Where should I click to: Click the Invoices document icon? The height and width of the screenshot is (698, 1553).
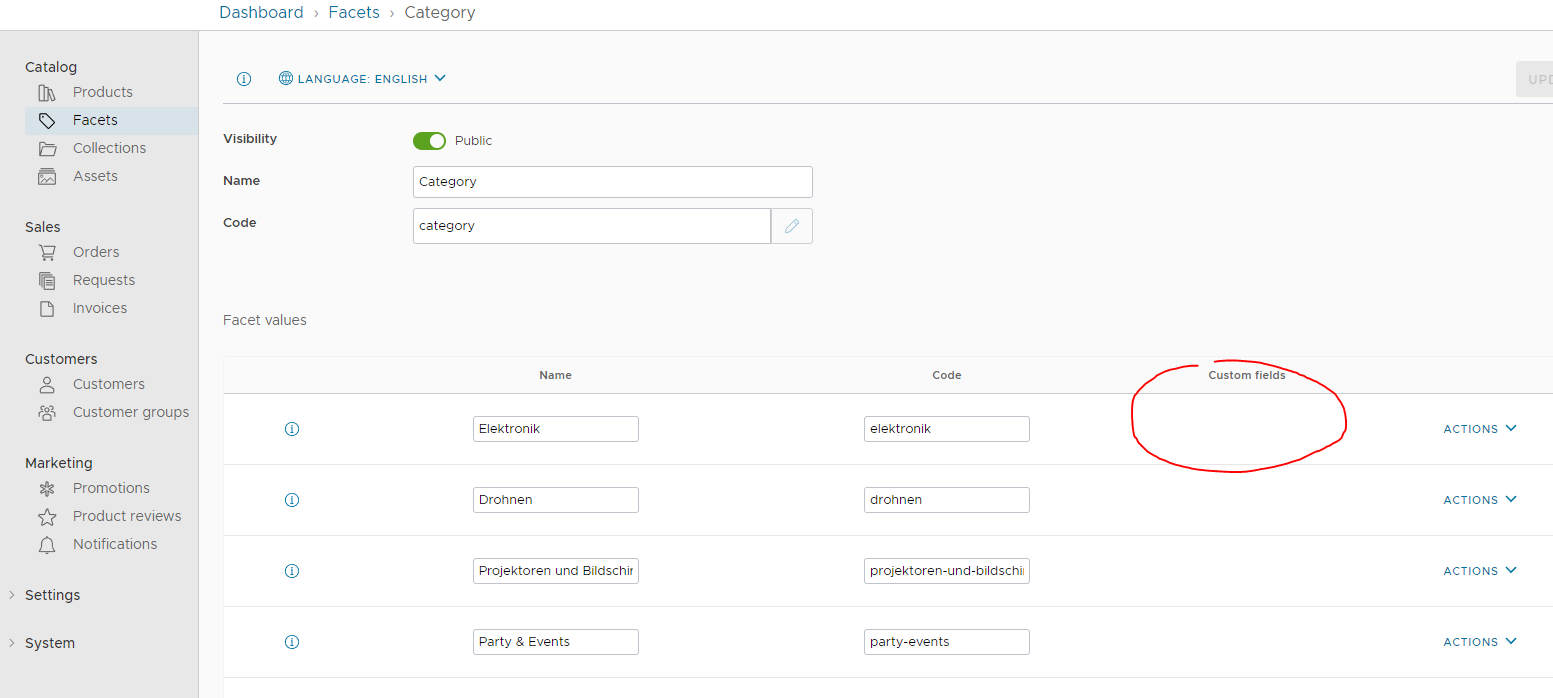(x=48, y=307)
